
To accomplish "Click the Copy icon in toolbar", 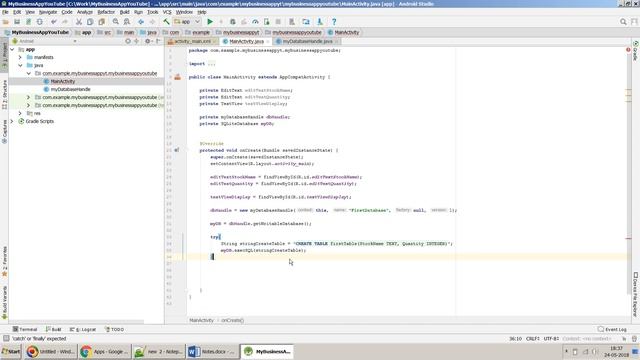I will pos(90,22).
